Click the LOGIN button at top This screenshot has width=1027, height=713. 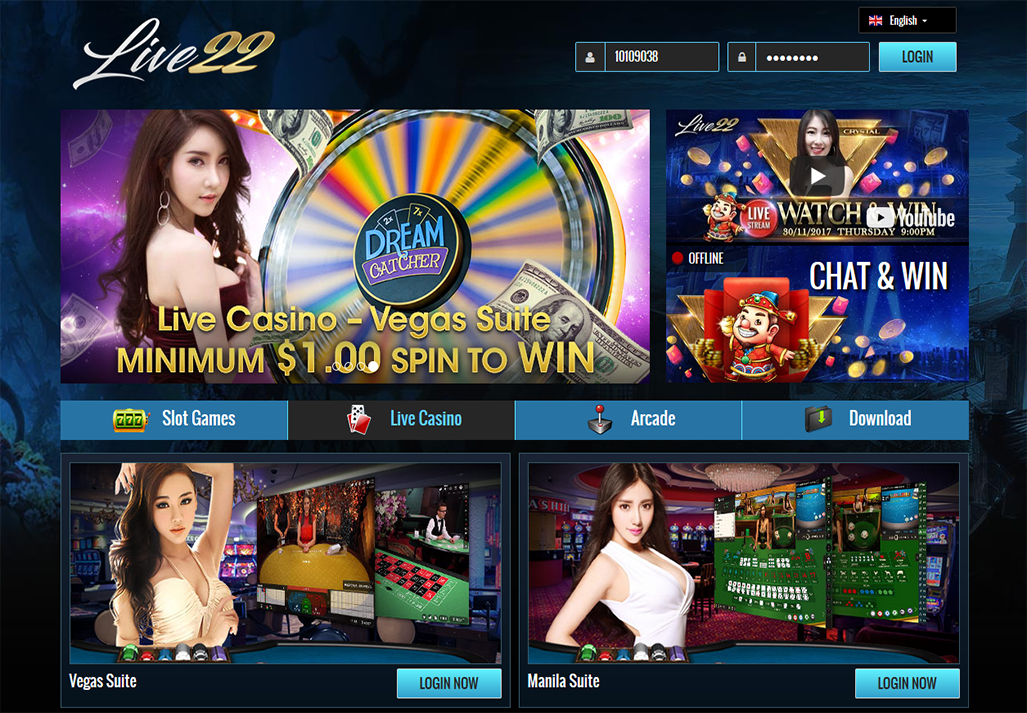[917, 57]
